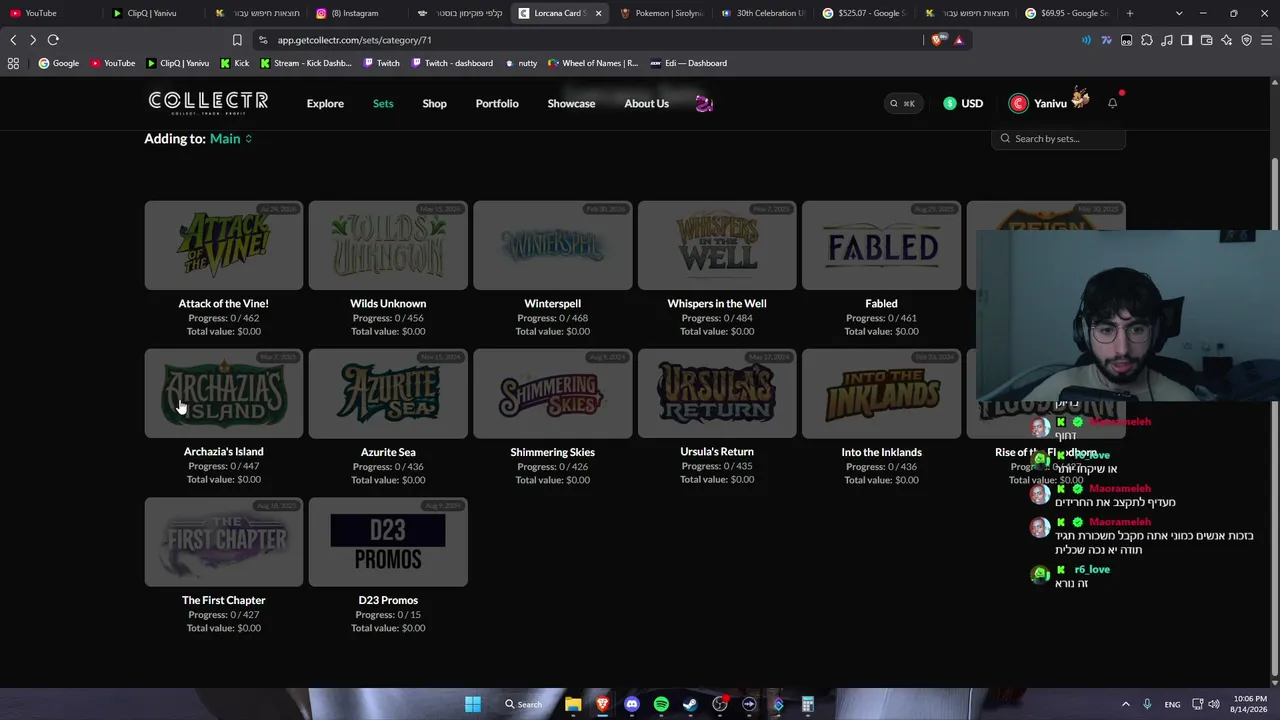This screenshot has height=720, width=1280.
Task: Show hidden system tray icons
Action: [x=1126, y=704]
